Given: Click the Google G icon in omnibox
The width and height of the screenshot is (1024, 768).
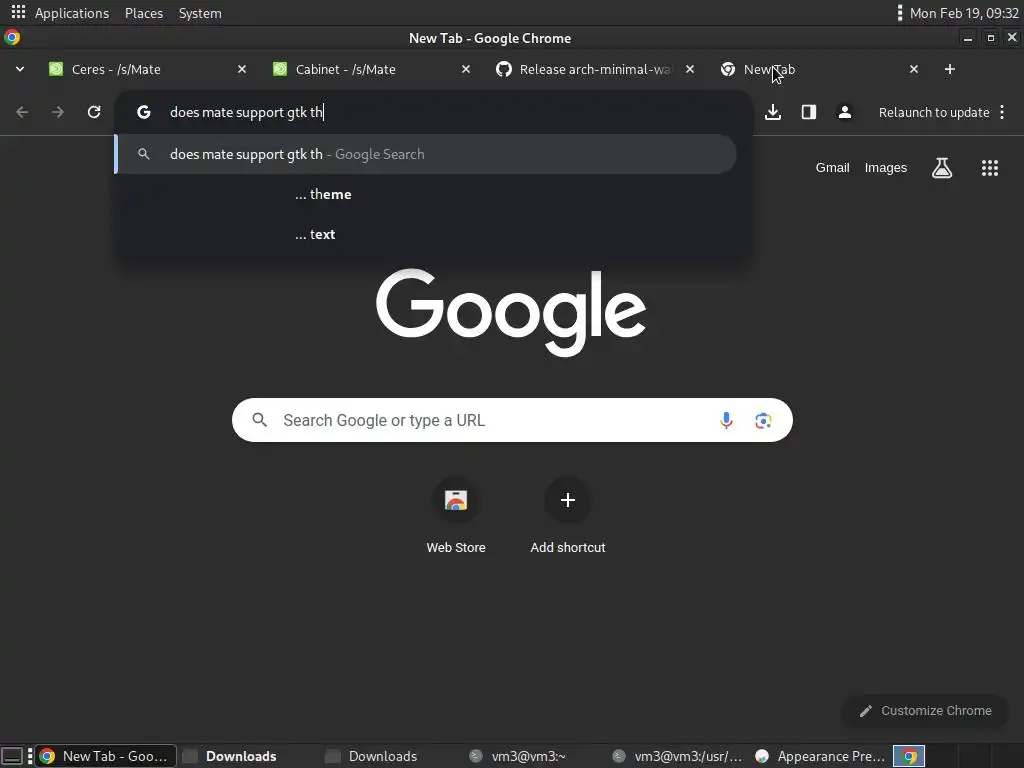Looking at the screenshot, I should pyautogui.click(x=144, y=112).
